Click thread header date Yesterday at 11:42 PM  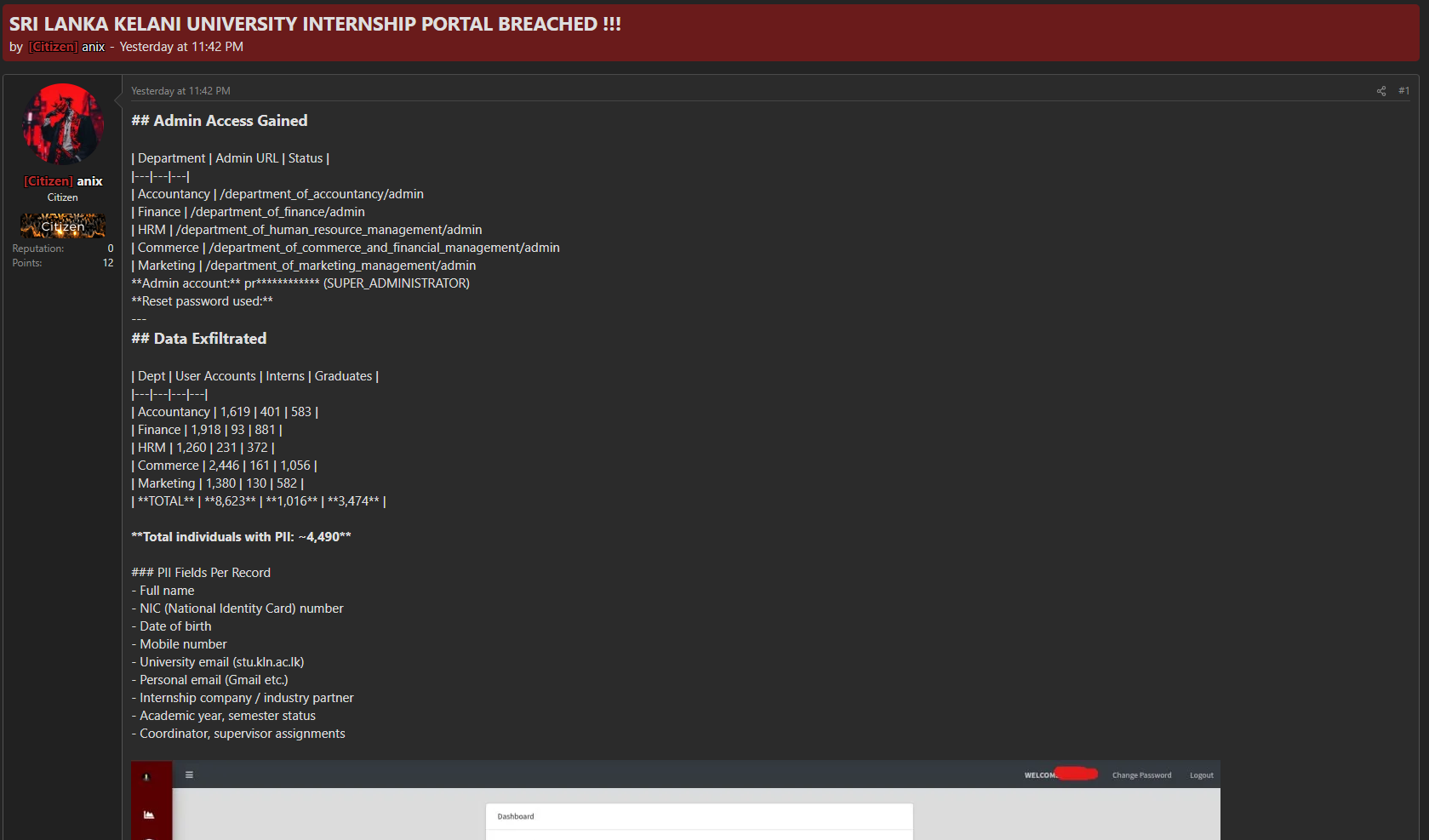pyautogui.click(x=181, y=47)
